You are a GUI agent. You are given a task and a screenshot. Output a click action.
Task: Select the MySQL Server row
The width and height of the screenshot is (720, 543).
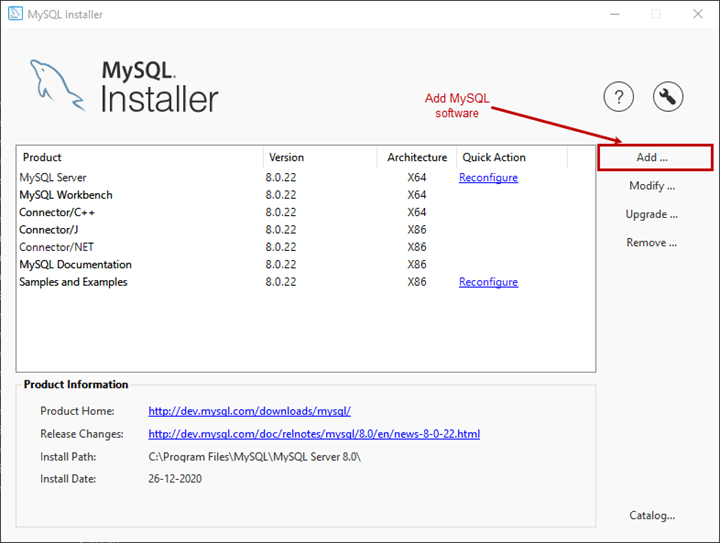pyautogui.click(x=306, y=178)
